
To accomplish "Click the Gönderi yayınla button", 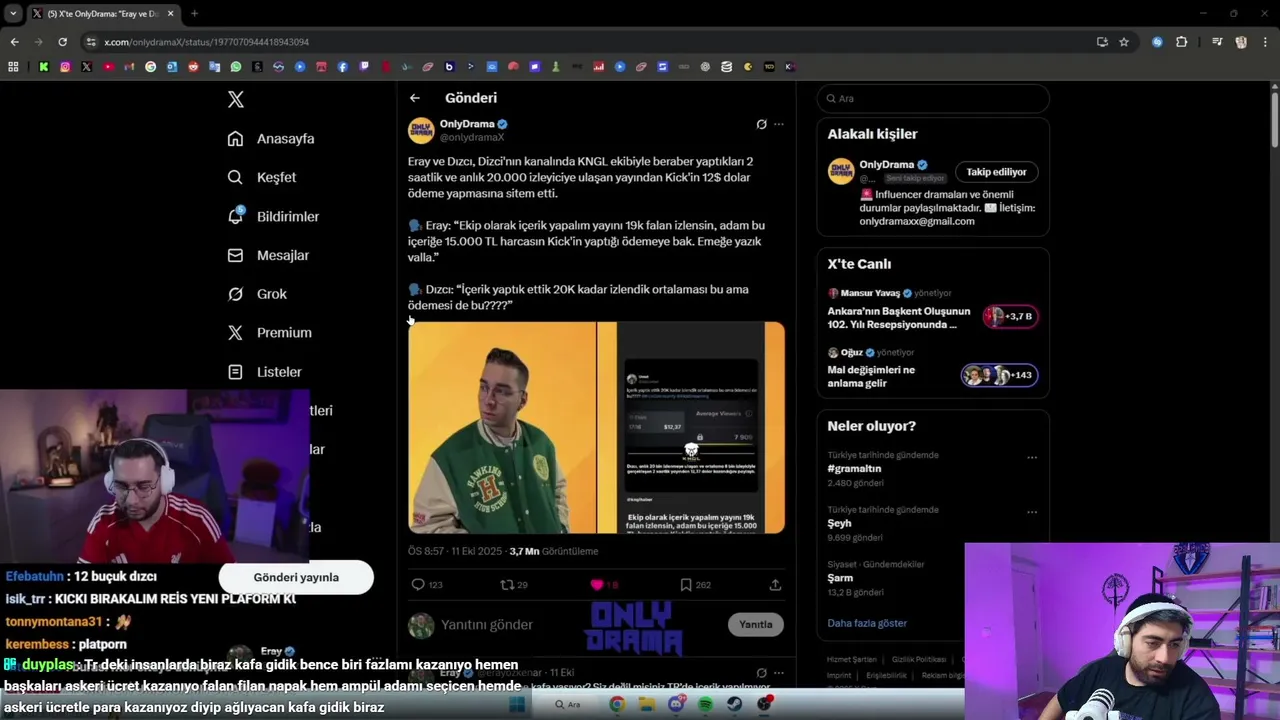I will (x=296, y=577).
